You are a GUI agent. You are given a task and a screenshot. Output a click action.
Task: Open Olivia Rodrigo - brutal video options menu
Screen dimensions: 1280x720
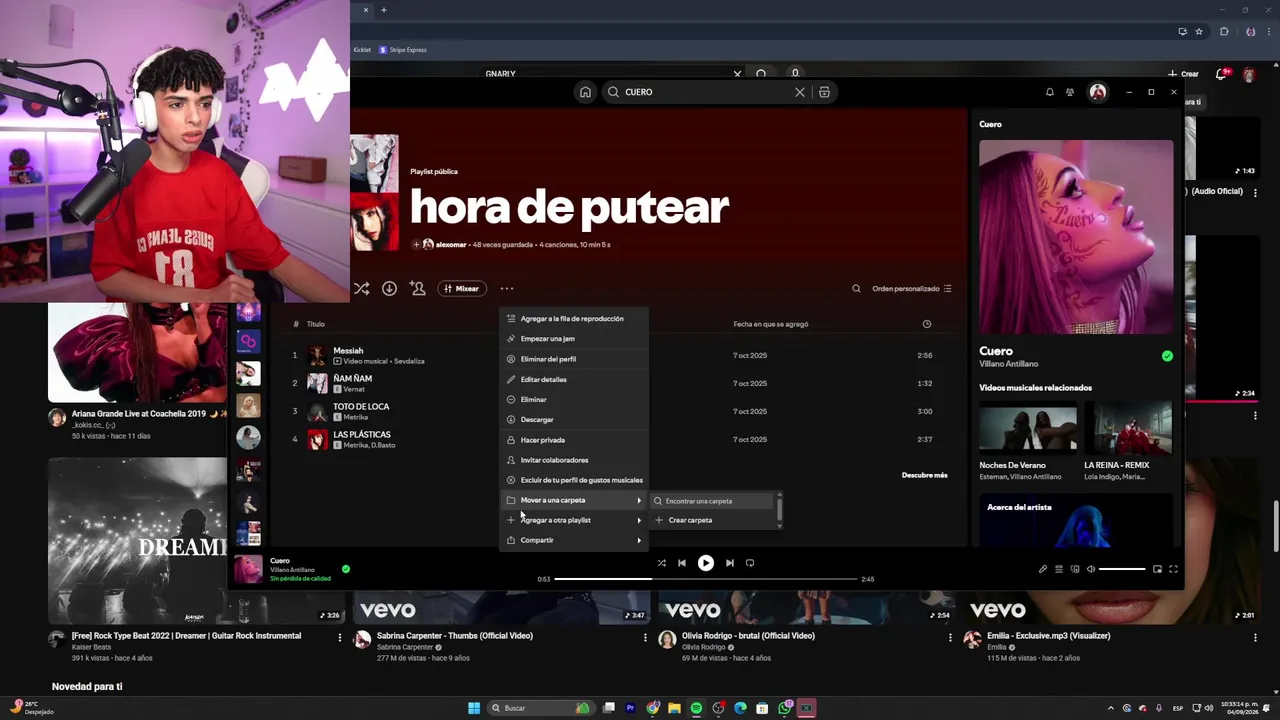point(950,637)
